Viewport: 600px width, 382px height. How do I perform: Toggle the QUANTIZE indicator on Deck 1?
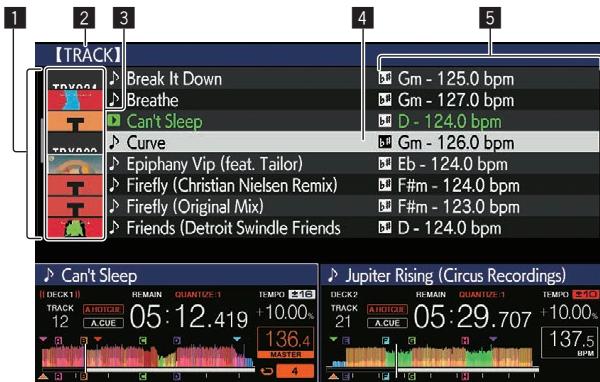click(198, 294)
